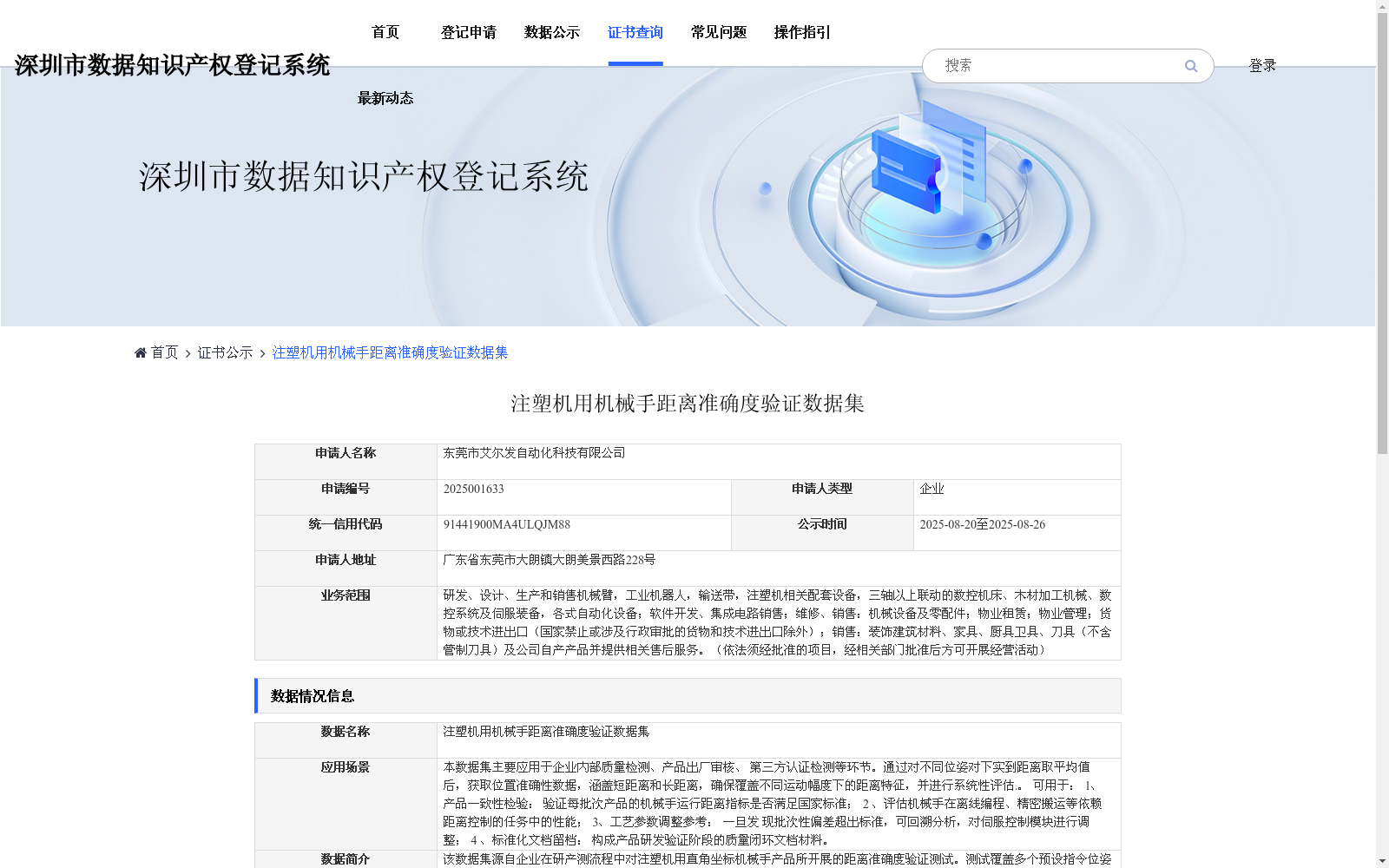The image size is (1389, 868).
Task: Click the 深圳市数据知识产权登记系统 site logo title
Action: click(172, 66)
